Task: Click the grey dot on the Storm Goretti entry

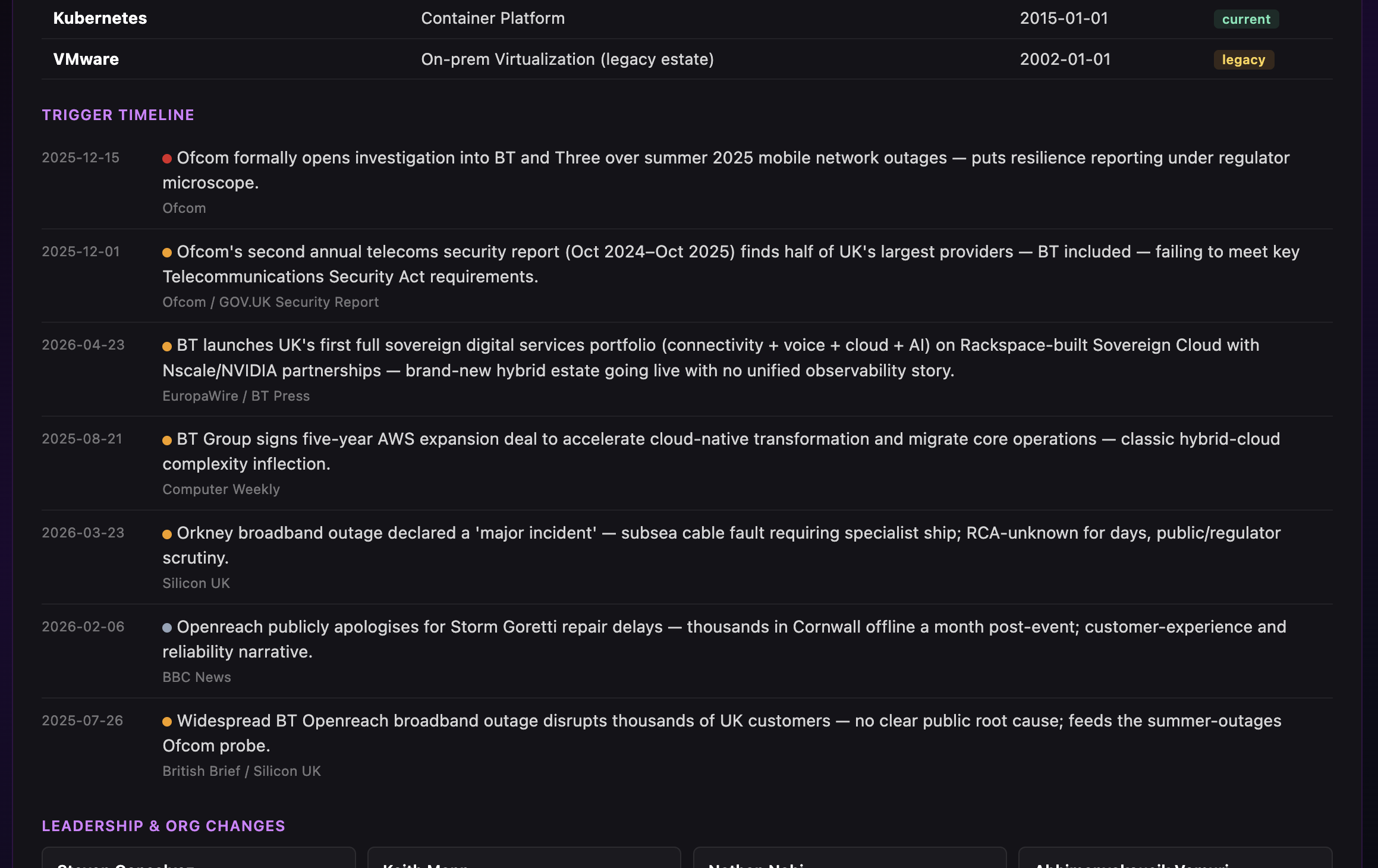Action: 167,627
